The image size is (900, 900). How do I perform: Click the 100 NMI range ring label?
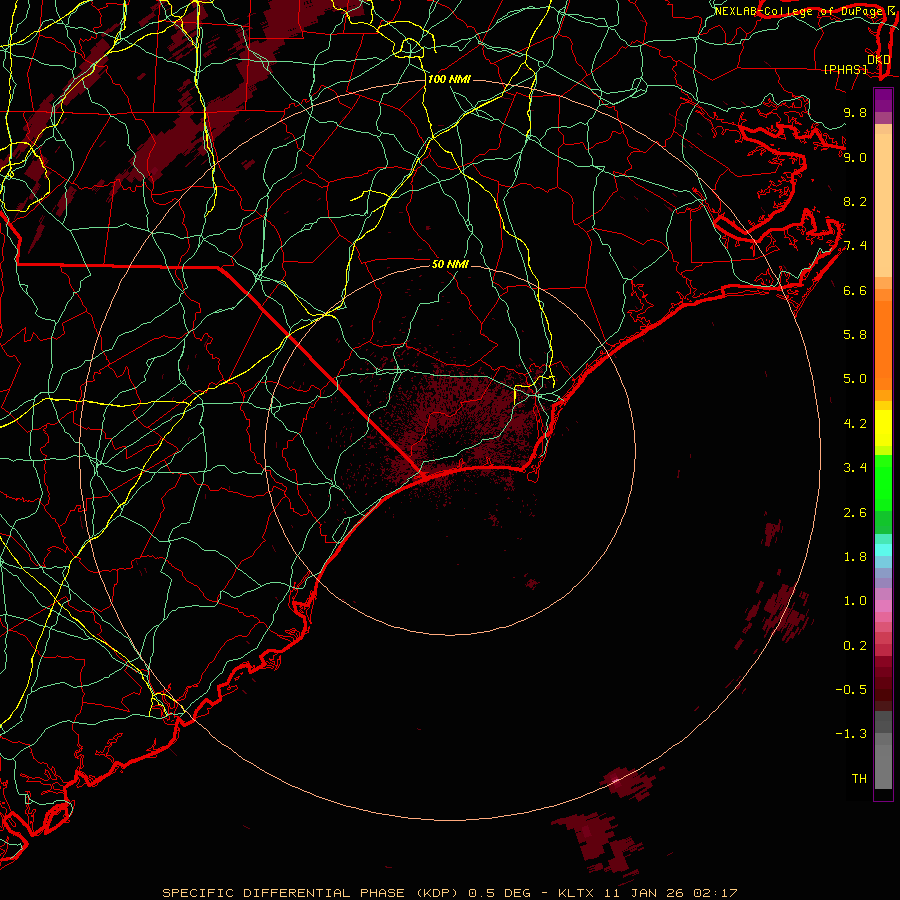pyautogui.click(x=449, y=79)
